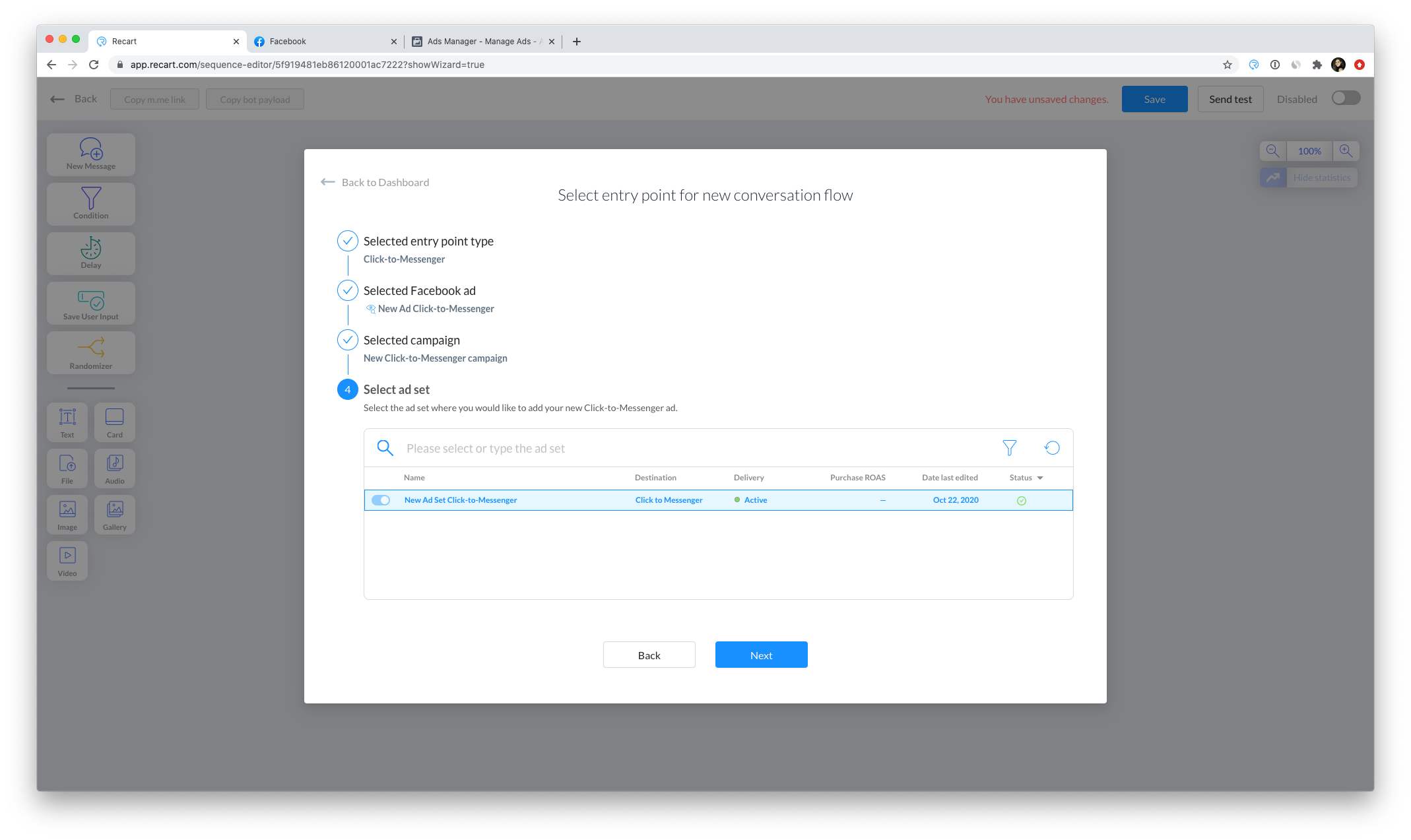Viewport: 1411px width, 840px height.
Task: Zoom out the canvas
Action: click(1273, 151)
